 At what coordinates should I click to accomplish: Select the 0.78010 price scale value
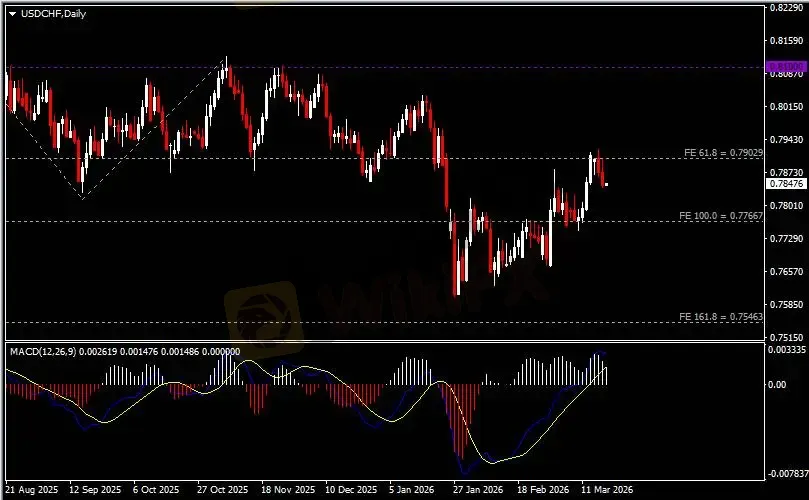click(787, 205)
